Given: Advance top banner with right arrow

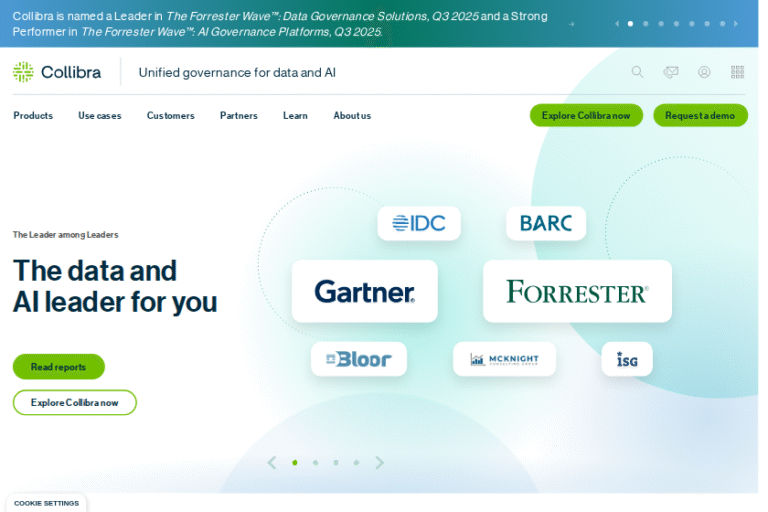Looking at the screenshot, I should (x=736, y=23).
